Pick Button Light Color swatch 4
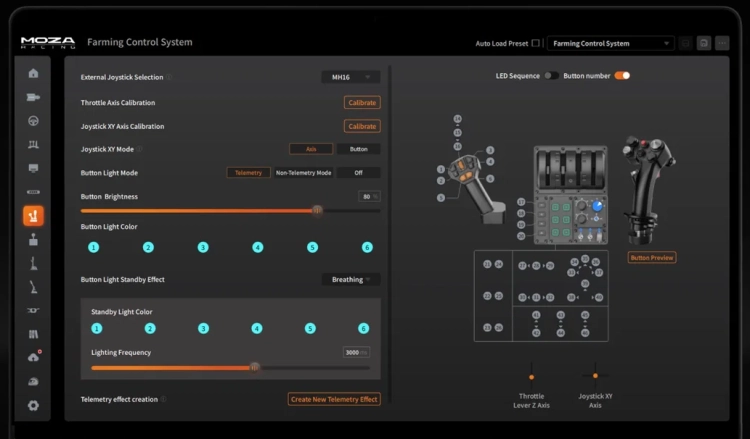This screenshot has height=439, width=750. click(258, 247)
